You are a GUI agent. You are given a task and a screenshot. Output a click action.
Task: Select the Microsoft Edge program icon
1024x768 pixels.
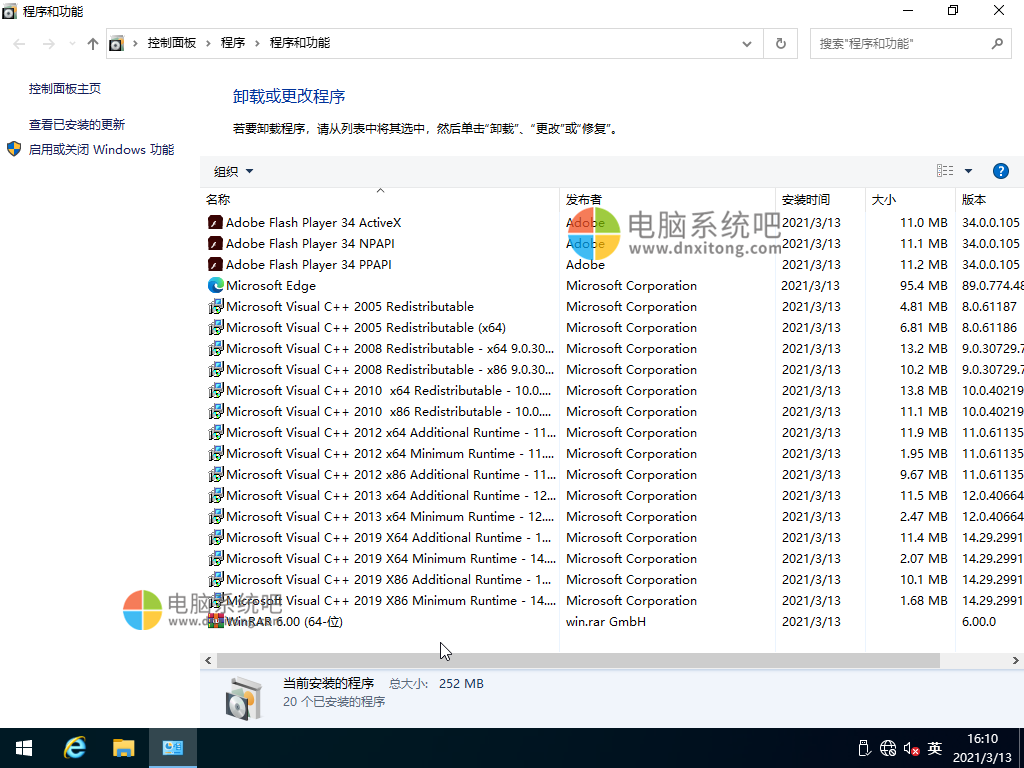point(215,286)
